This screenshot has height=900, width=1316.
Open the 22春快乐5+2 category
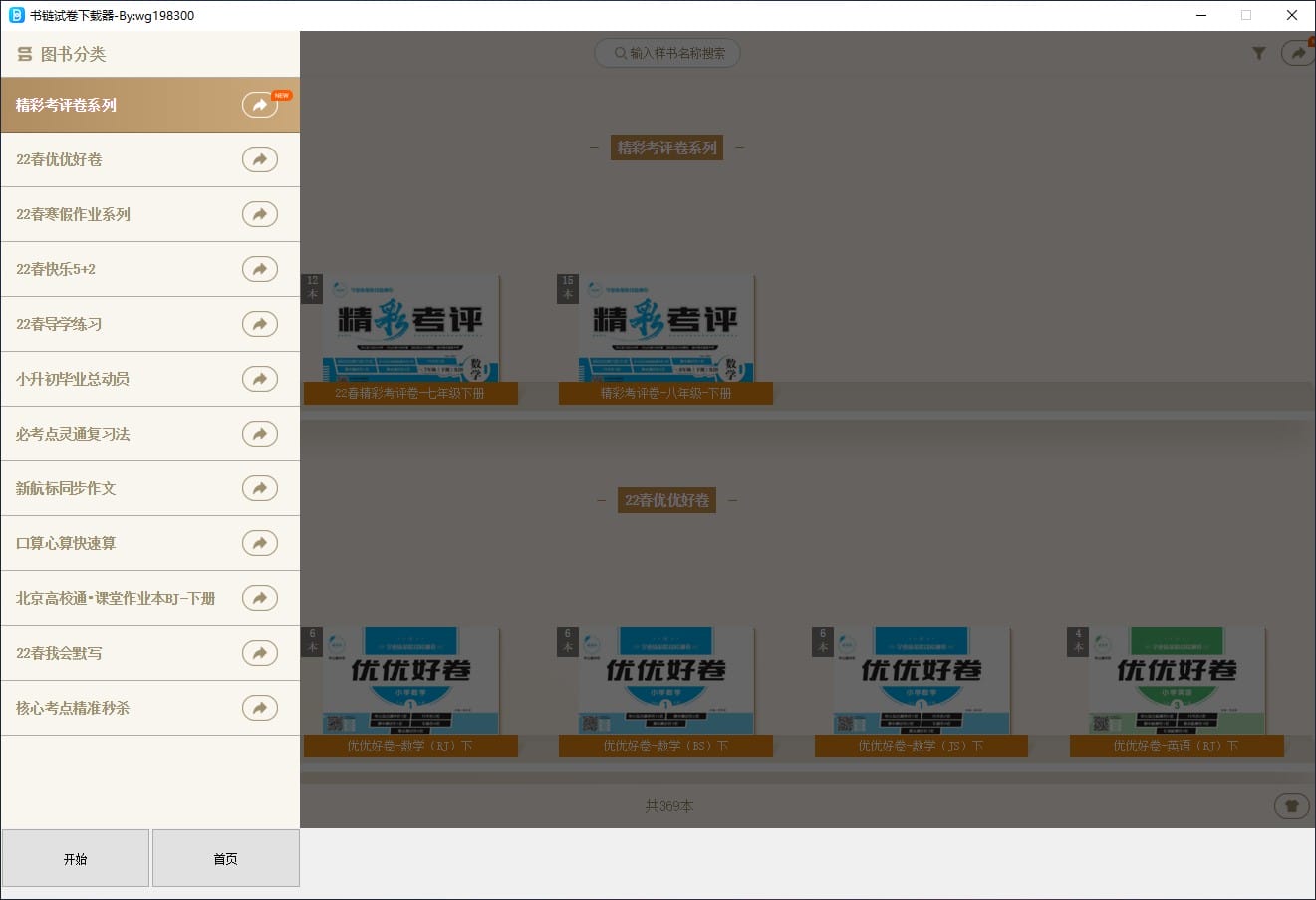150,269
